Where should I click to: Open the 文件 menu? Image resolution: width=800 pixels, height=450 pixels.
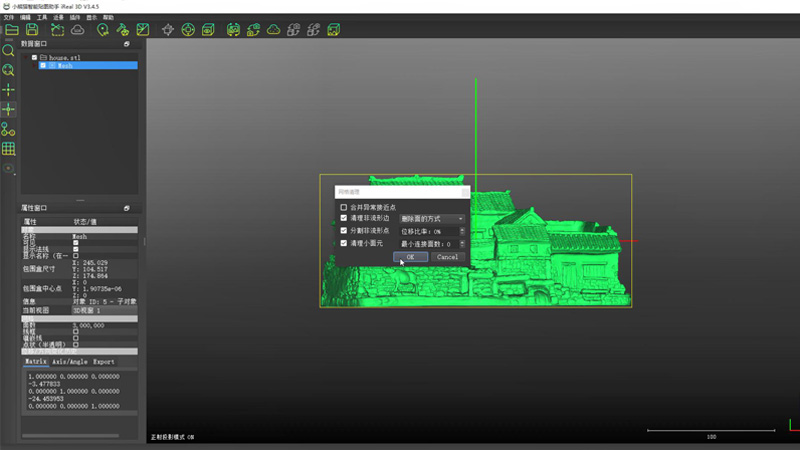9,17
